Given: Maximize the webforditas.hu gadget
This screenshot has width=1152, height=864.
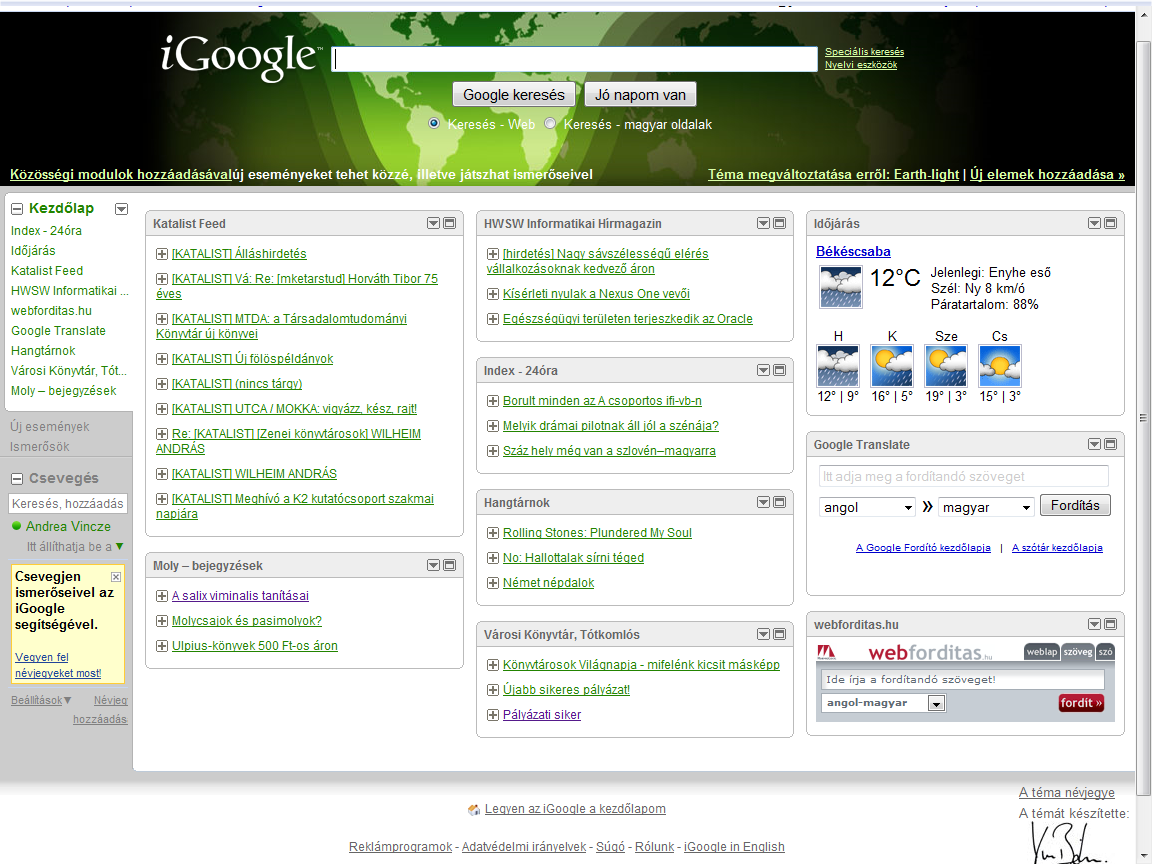Looking at the screenshot, I should pos(1110,624).
